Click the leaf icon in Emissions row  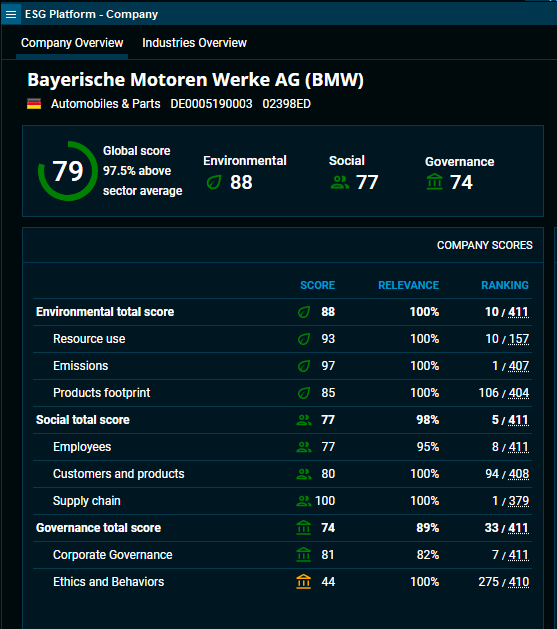pyautogui.click(x=304, y=366)
